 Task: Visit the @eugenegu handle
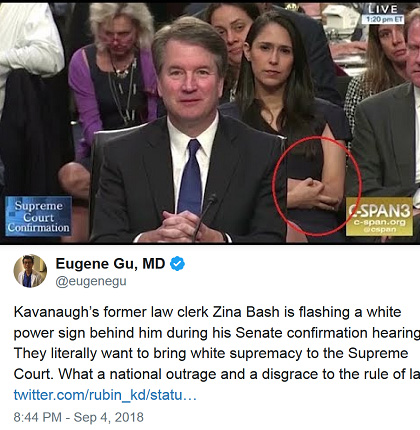coord(91,281)
